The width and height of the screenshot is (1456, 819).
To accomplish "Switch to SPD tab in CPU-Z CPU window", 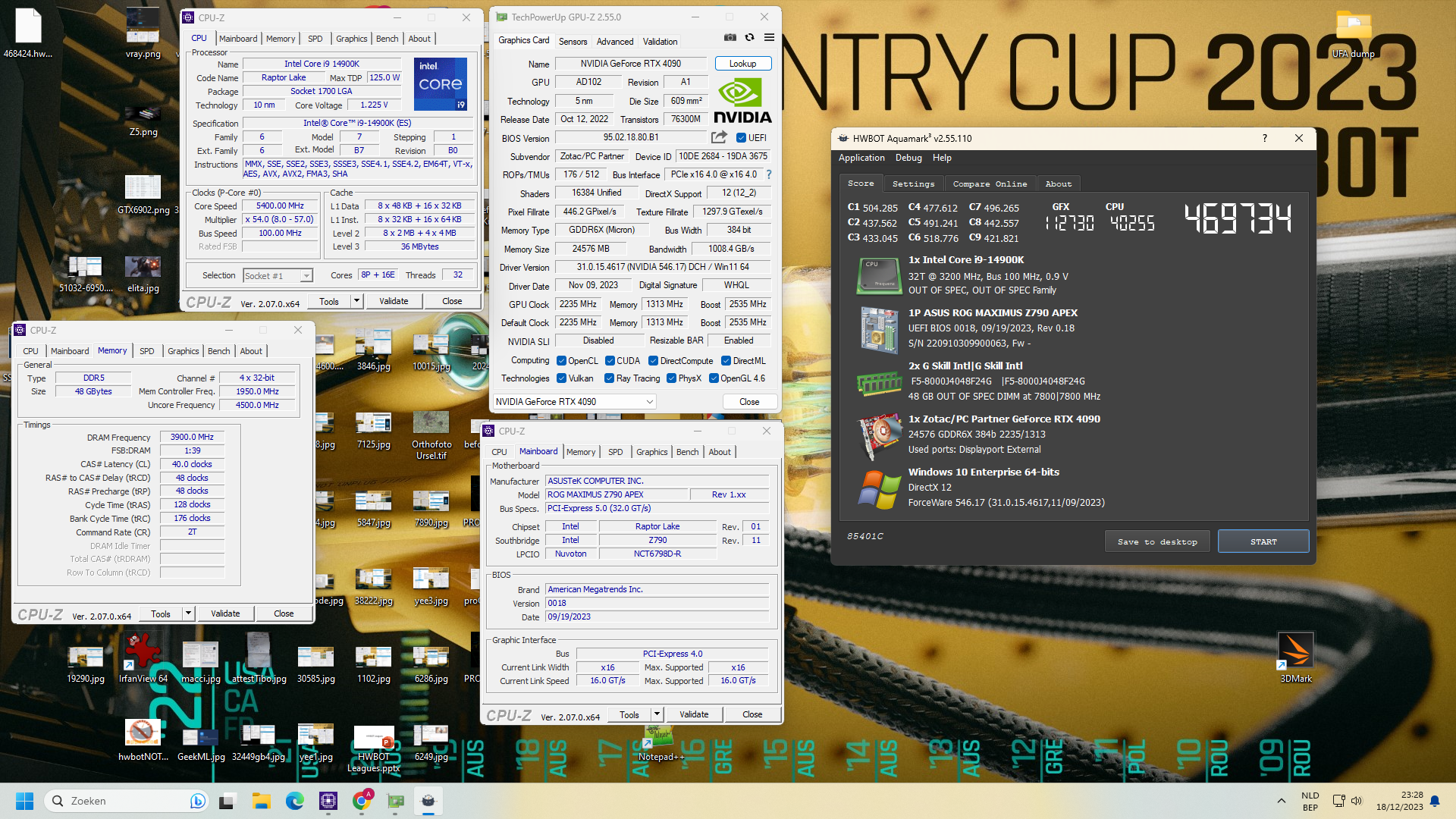I will 315,39.
